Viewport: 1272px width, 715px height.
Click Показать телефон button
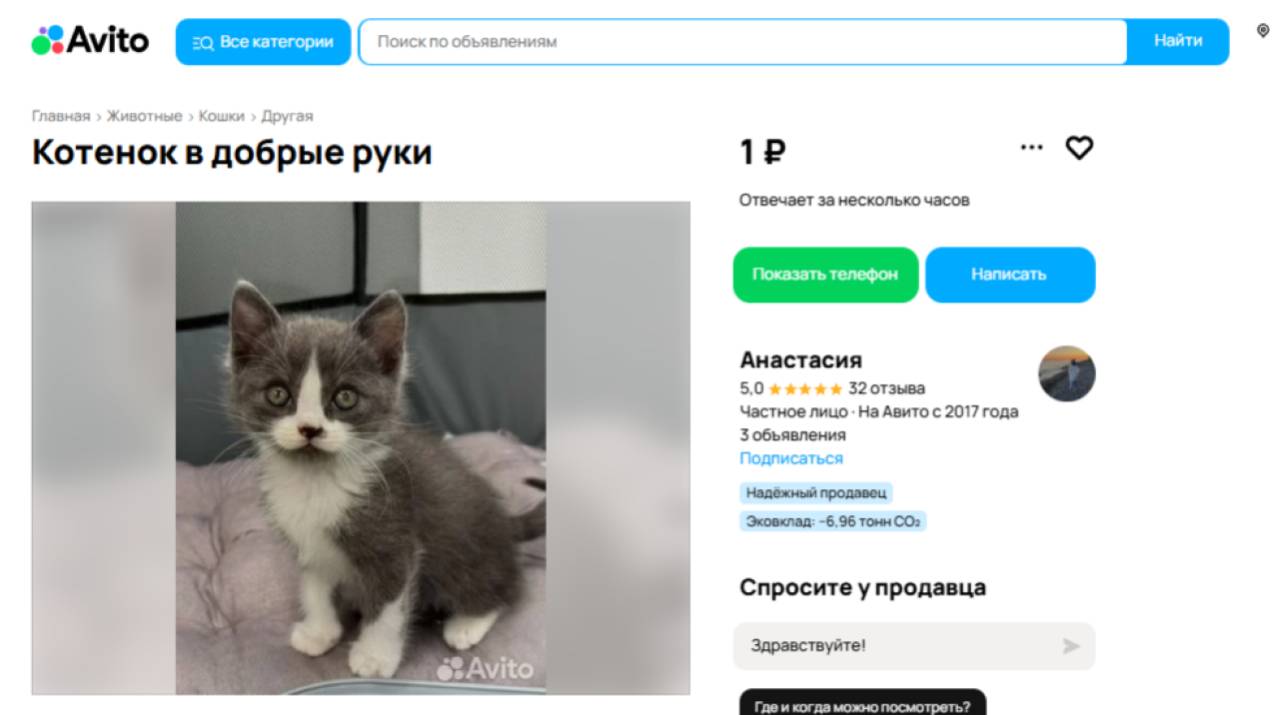[826, 275]
